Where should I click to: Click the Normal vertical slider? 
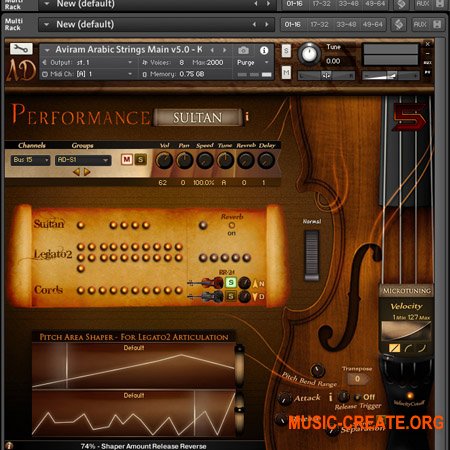[312, 256]
